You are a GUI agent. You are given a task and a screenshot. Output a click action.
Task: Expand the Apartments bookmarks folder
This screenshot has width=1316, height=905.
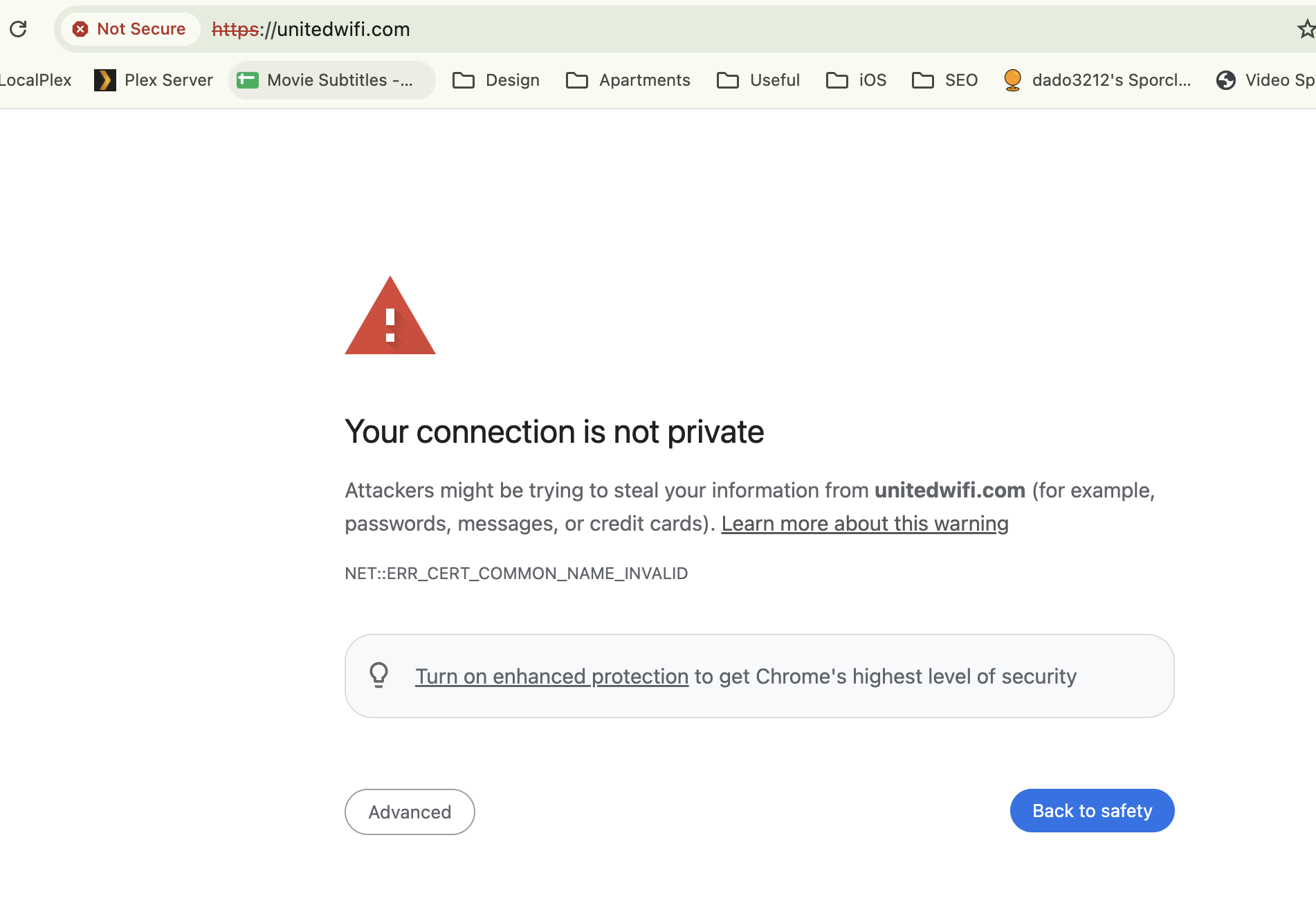(628, 80)
